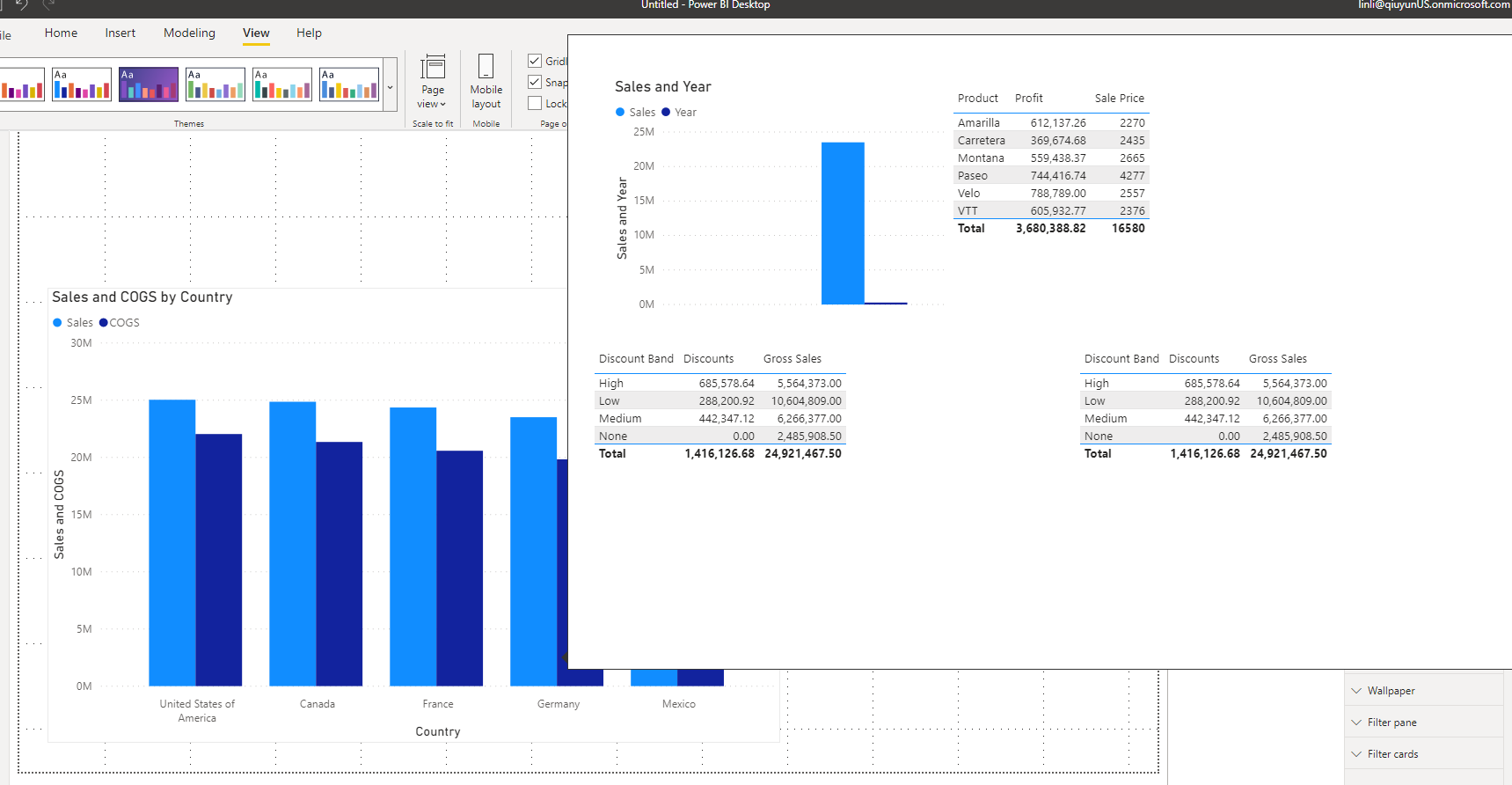Open the Help ribbon tab

(x=309, y=33)
